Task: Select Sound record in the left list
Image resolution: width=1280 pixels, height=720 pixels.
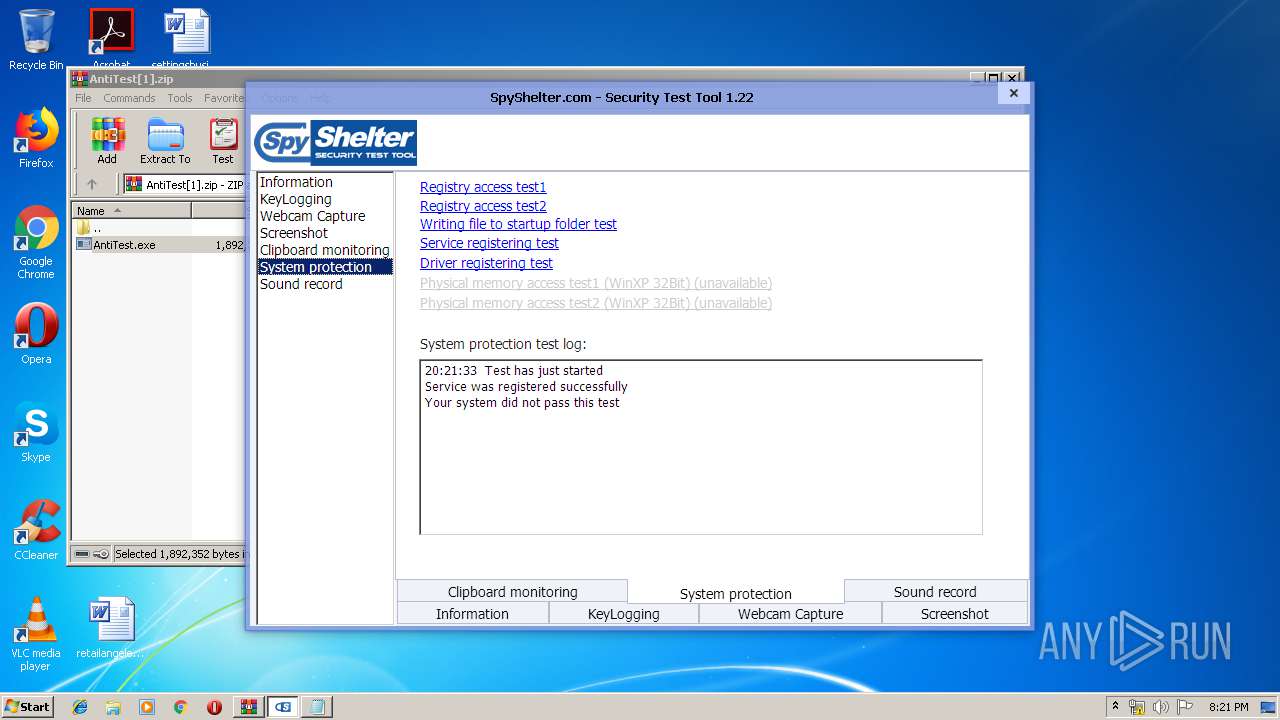Action: (x=325, y=284)
